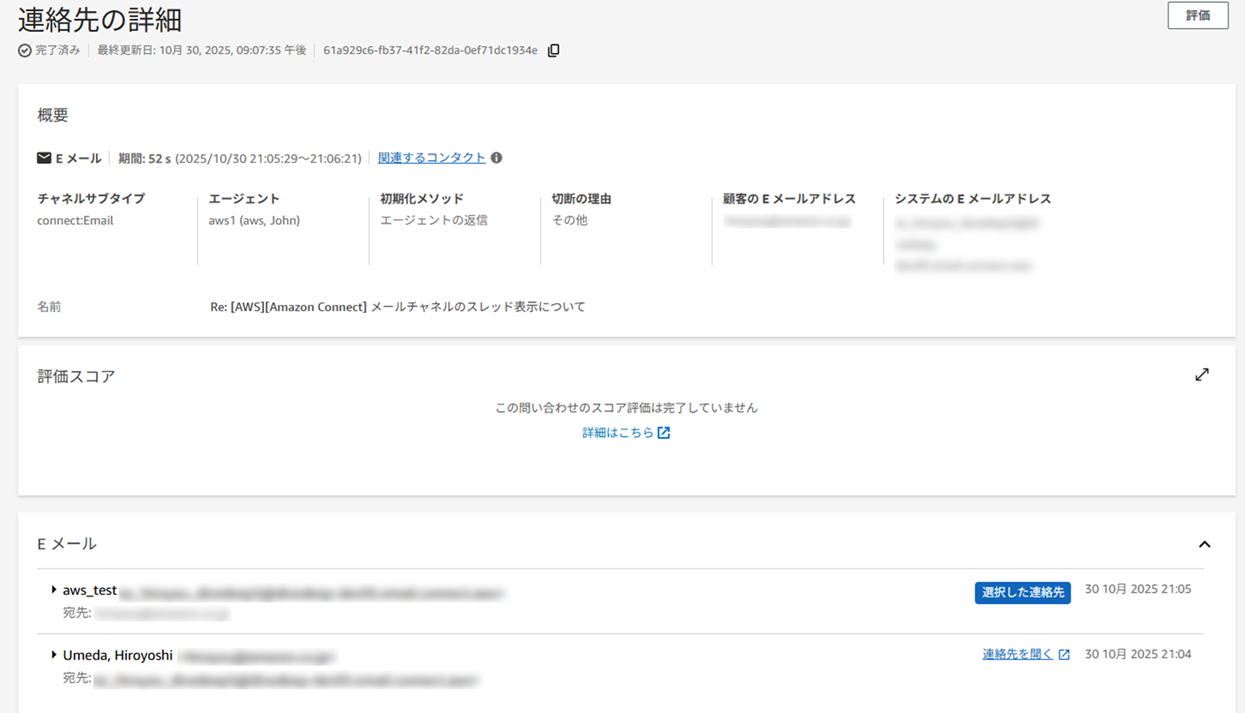
Task: Click the info icon next to 関連するコンタクト
Action: [496, 158]
